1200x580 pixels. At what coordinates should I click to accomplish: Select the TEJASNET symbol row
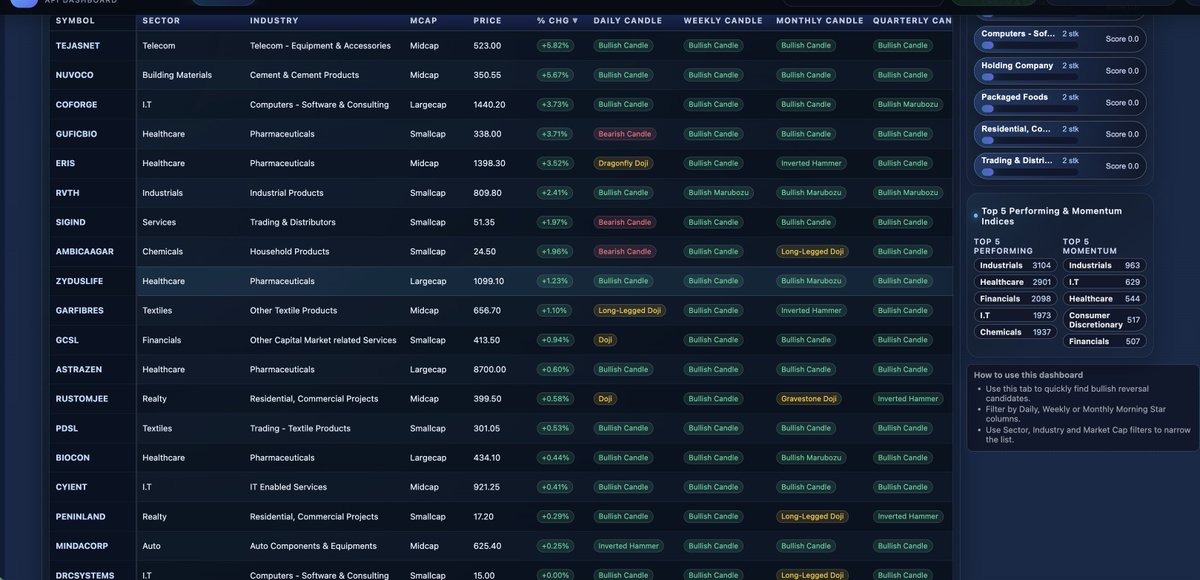78,45
